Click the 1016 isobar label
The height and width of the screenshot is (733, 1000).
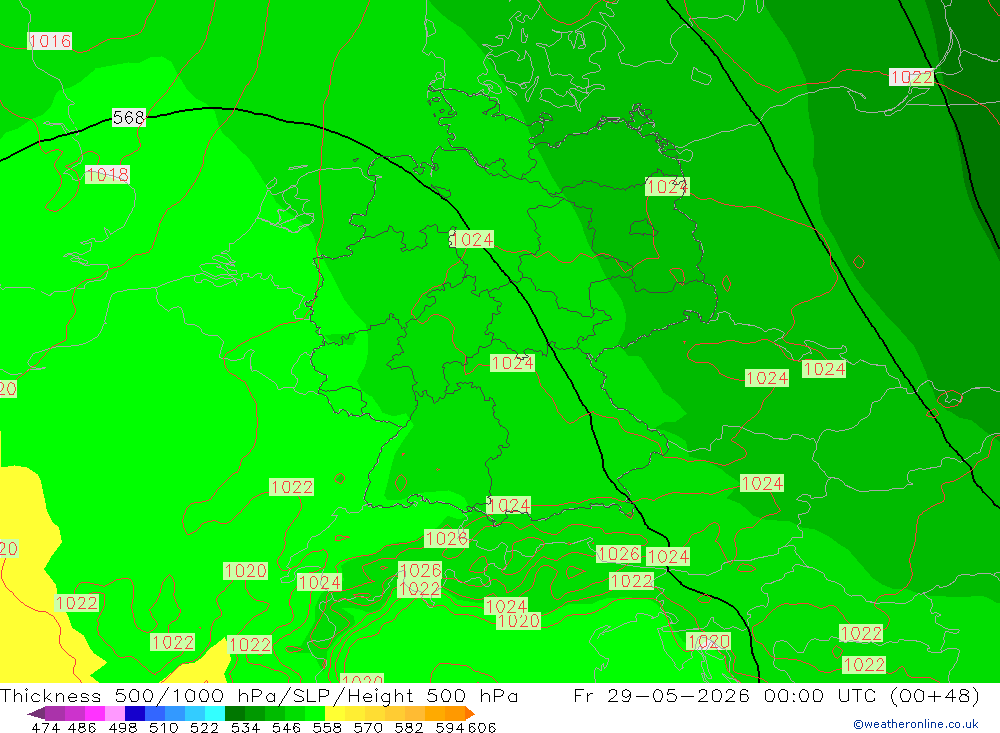[50, 41]
